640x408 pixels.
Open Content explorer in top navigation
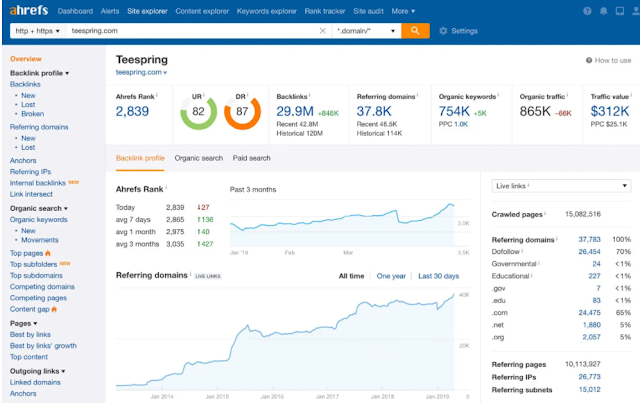(x=202, y=11)
